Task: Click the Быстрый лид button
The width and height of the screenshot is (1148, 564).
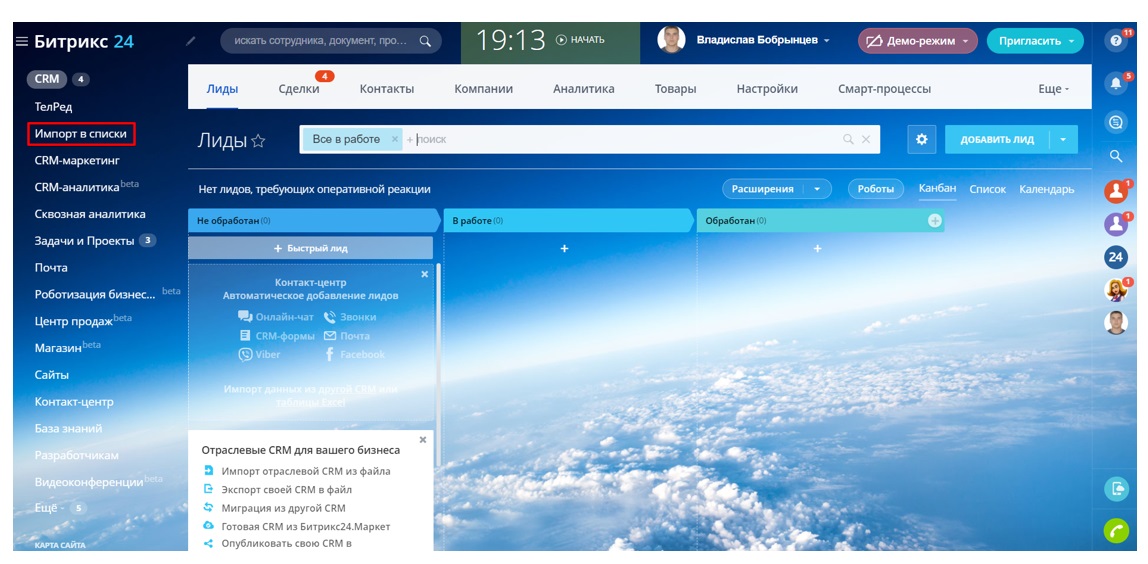Action: (x=310, y=248)
